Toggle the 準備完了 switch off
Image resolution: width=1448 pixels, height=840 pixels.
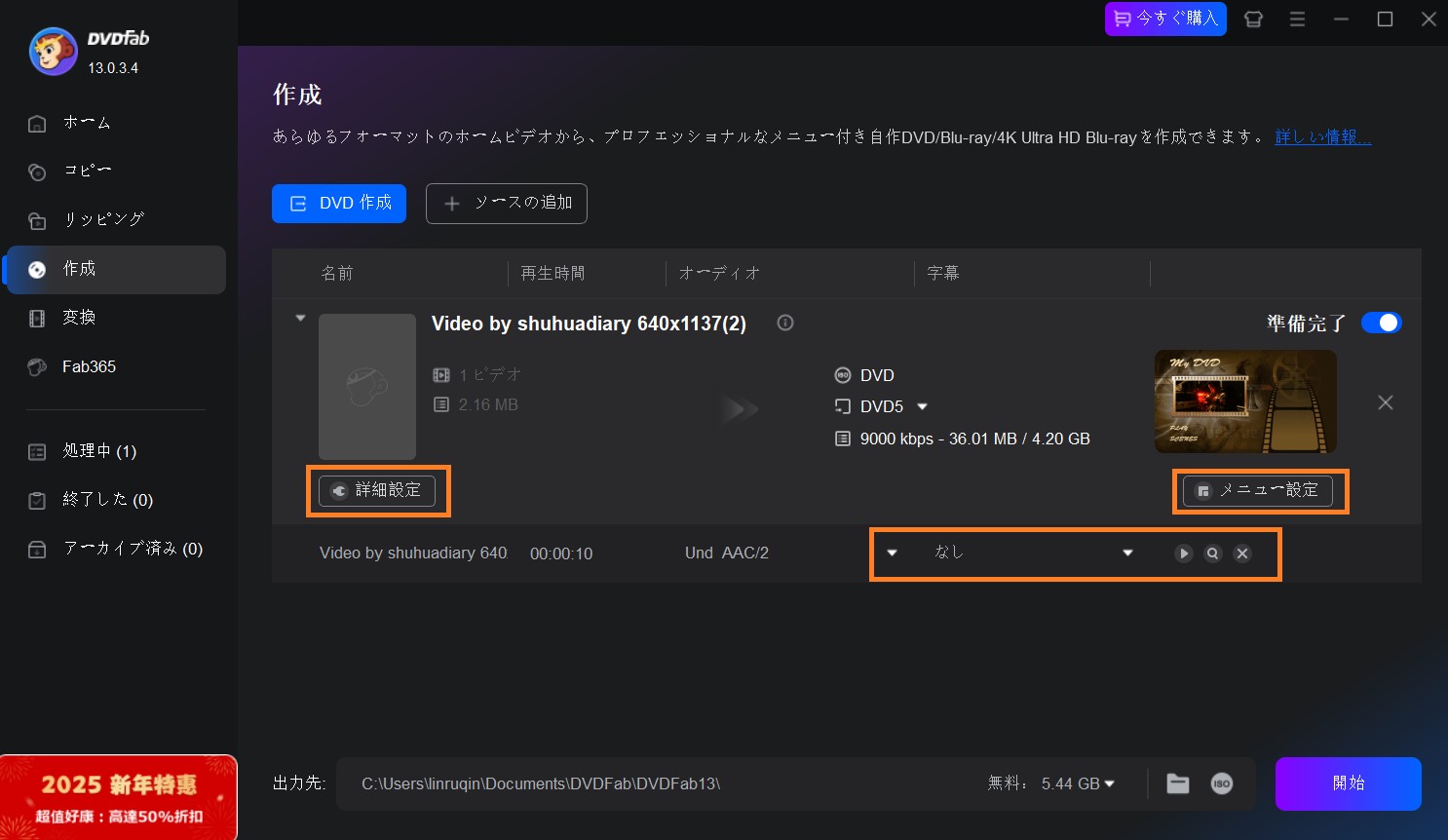click(x=1382, y=323)
